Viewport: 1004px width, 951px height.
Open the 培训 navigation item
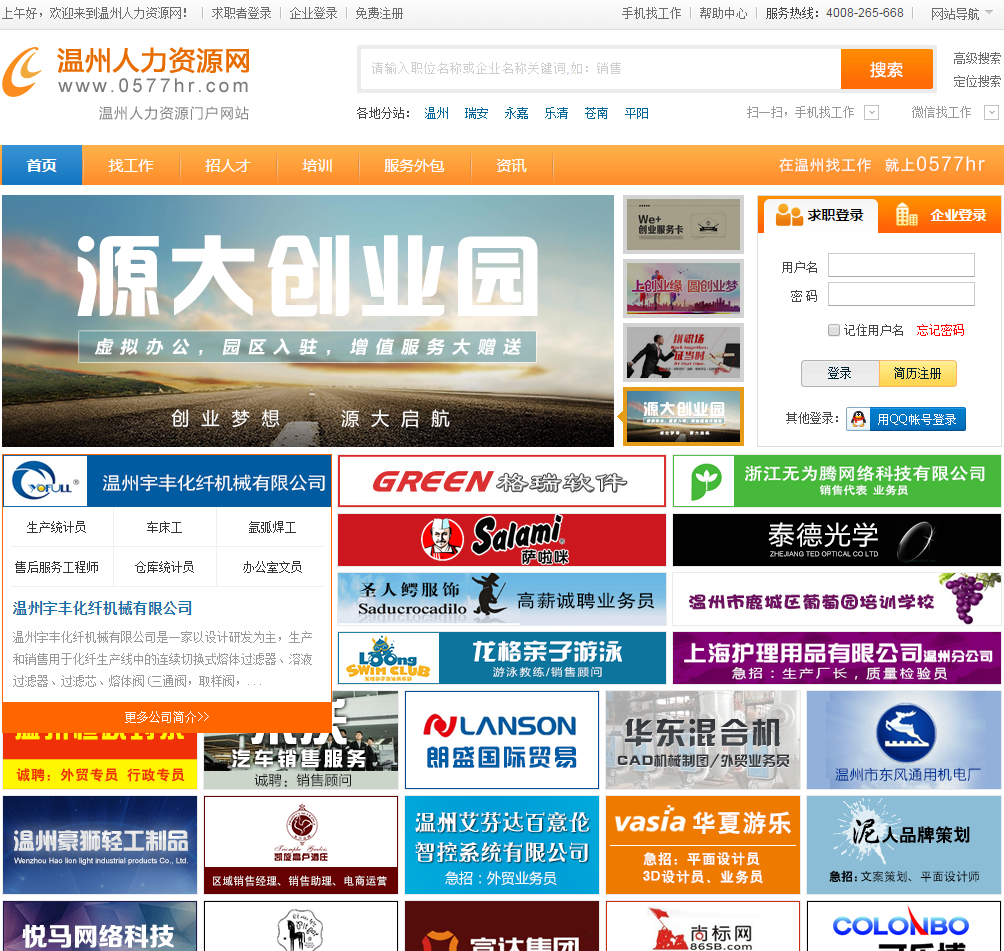coord(318,165)
